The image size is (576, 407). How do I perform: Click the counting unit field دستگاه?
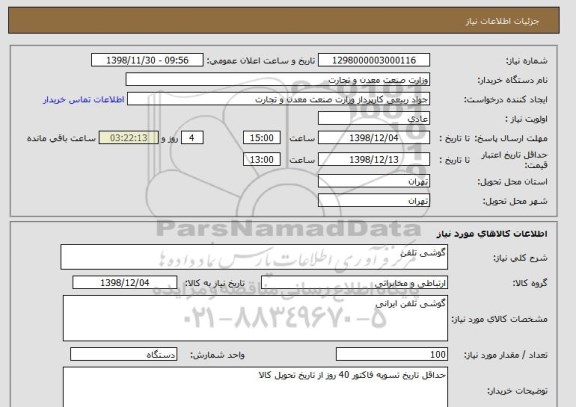[x=123, y=354]
